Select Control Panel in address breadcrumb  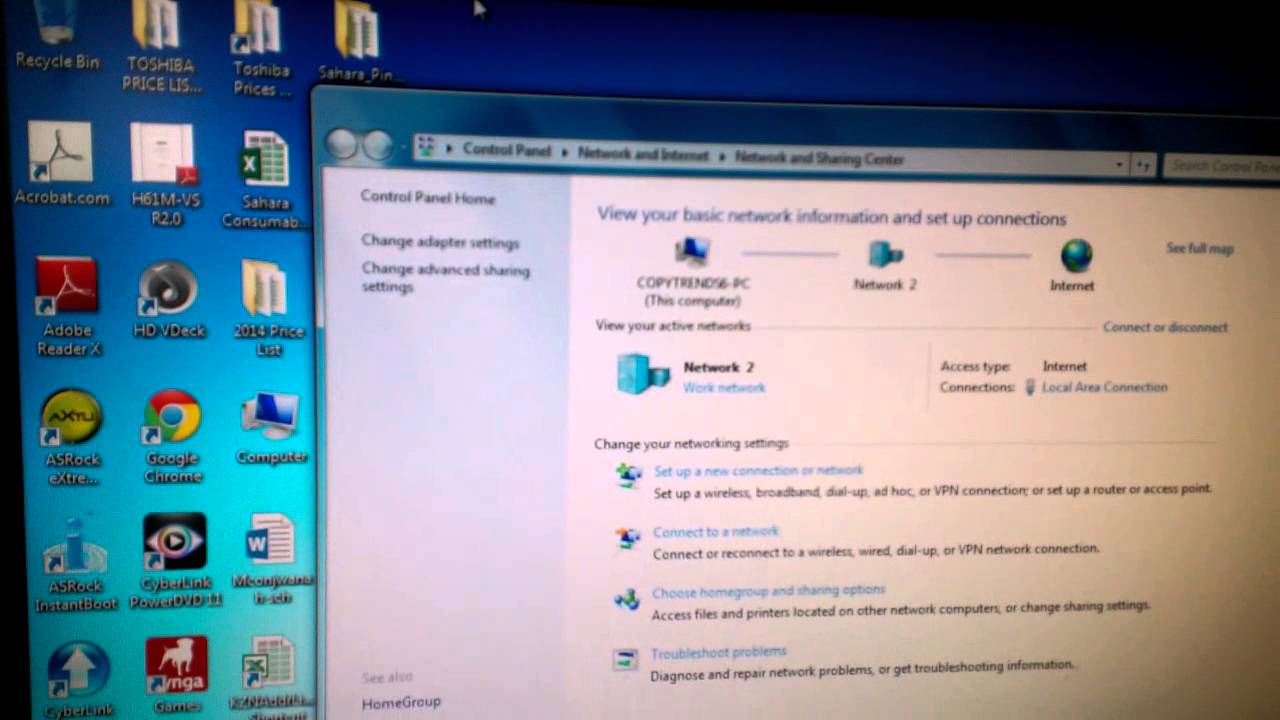click(x=506, y=150)
